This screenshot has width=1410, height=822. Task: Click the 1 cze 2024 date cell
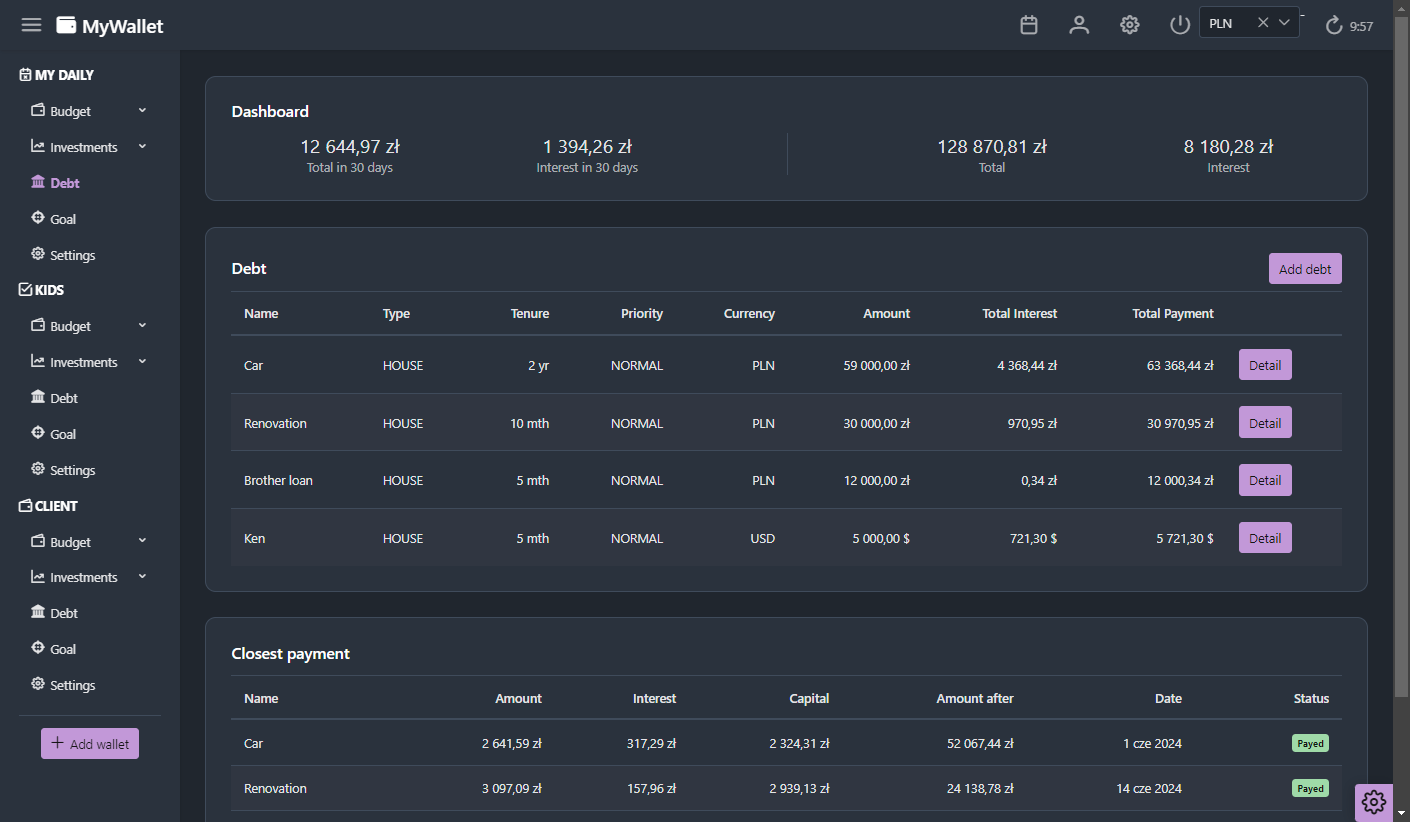click(1152, 744)
